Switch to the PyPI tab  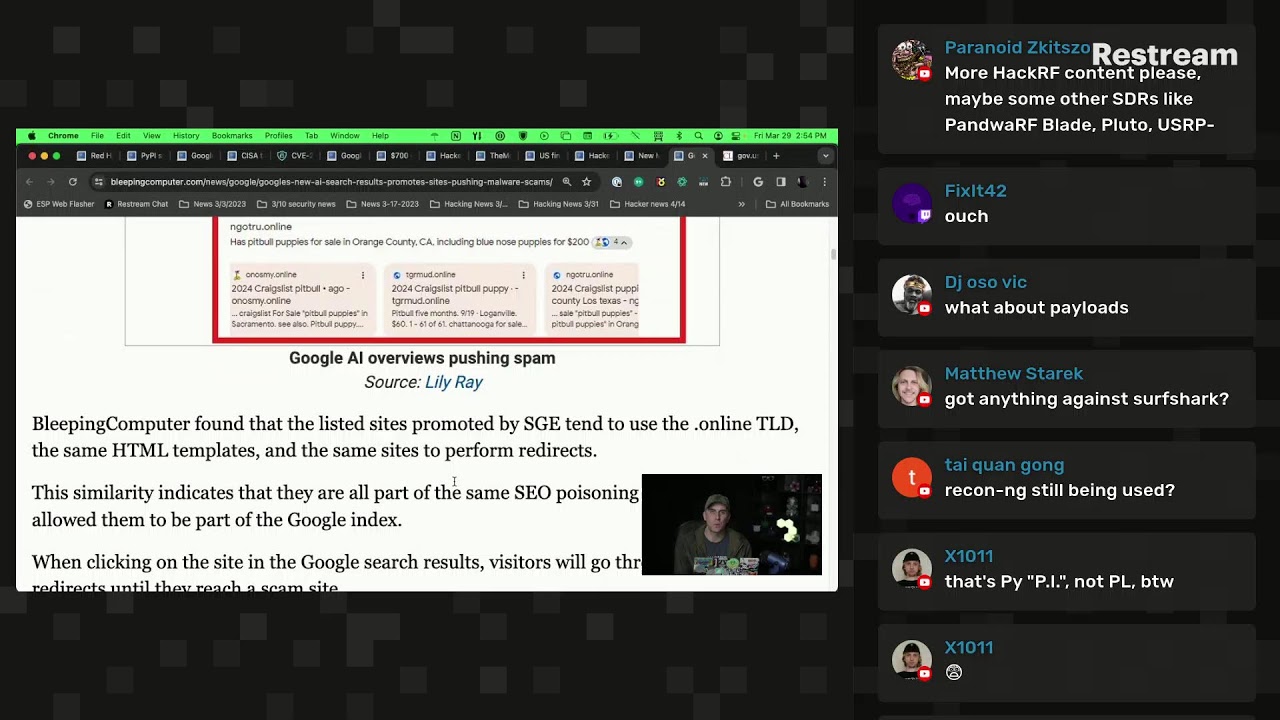tap(144, 156)
